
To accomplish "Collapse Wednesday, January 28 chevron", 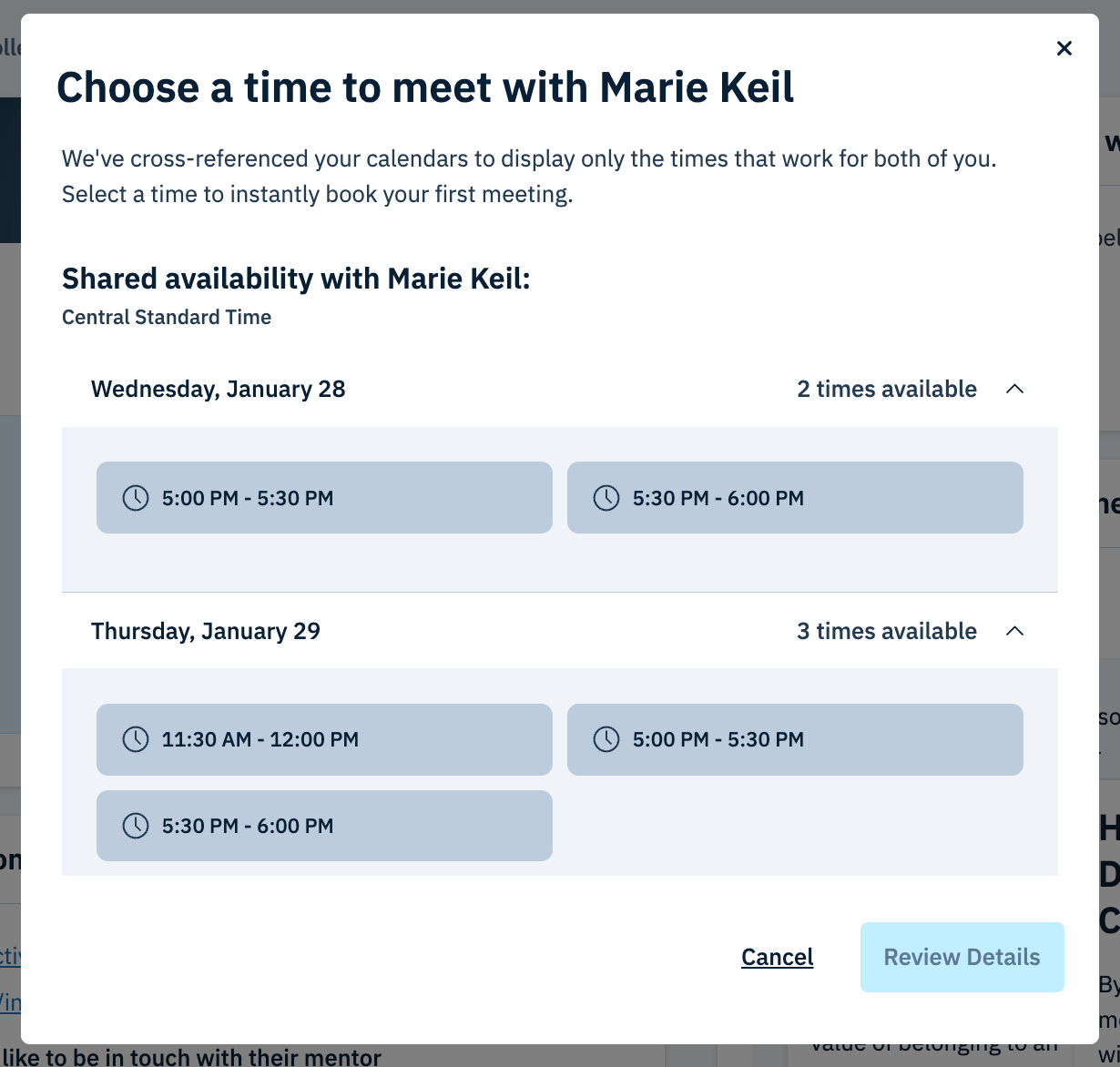I will coord(1014,390).
